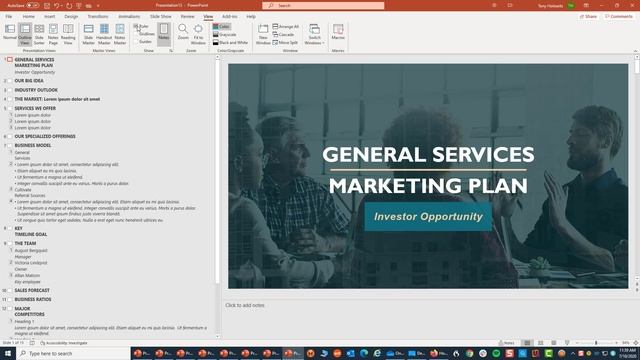This screenshot has width=640, height=360.
Task: Switch to Reading View
Action: pos(68,34)
